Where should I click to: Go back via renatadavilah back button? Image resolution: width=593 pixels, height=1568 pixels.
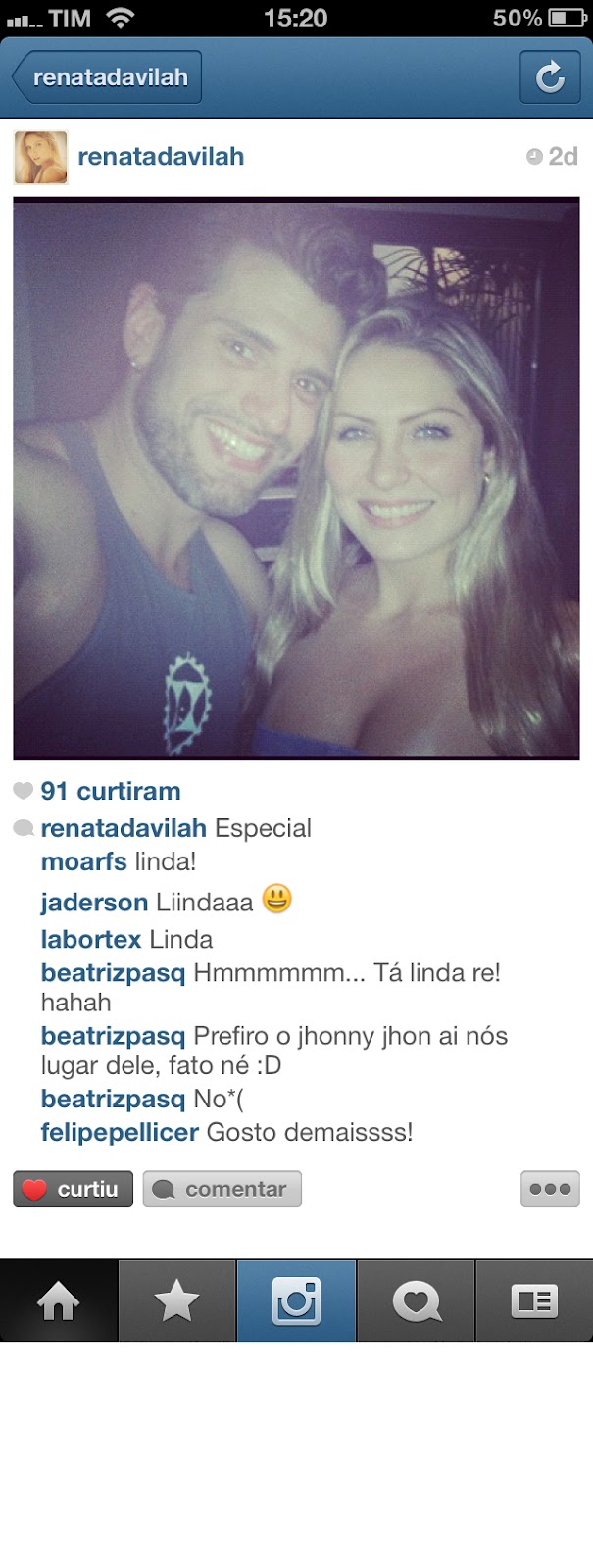pos(107,77)
